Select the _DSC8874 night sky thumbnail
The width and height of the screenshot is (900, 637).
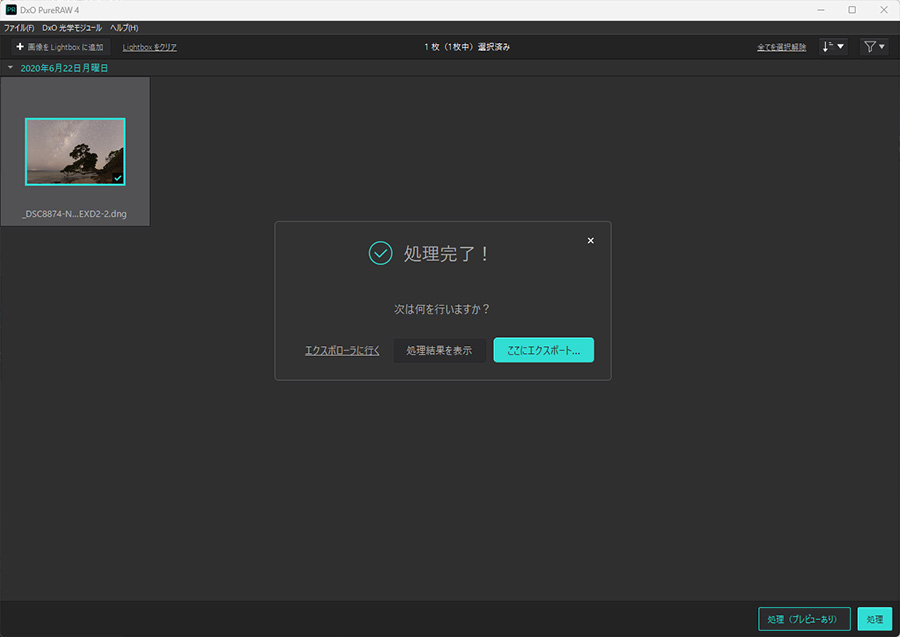pyautogui.click(x=75, y=152)
